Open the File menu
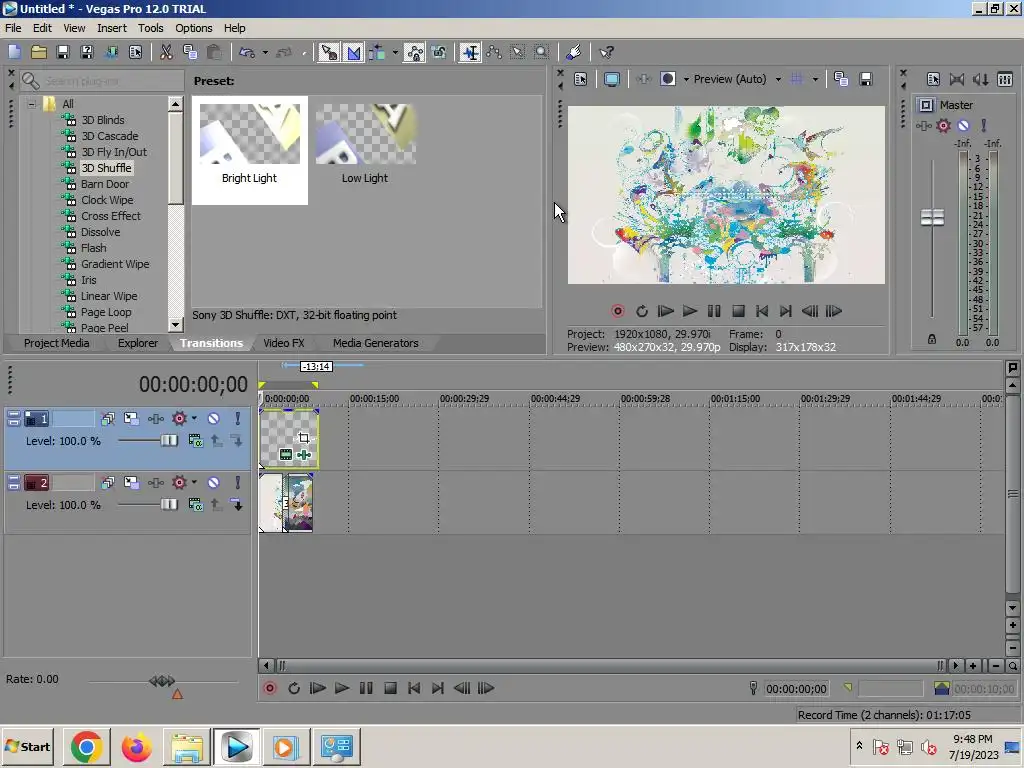 point(13,28)
